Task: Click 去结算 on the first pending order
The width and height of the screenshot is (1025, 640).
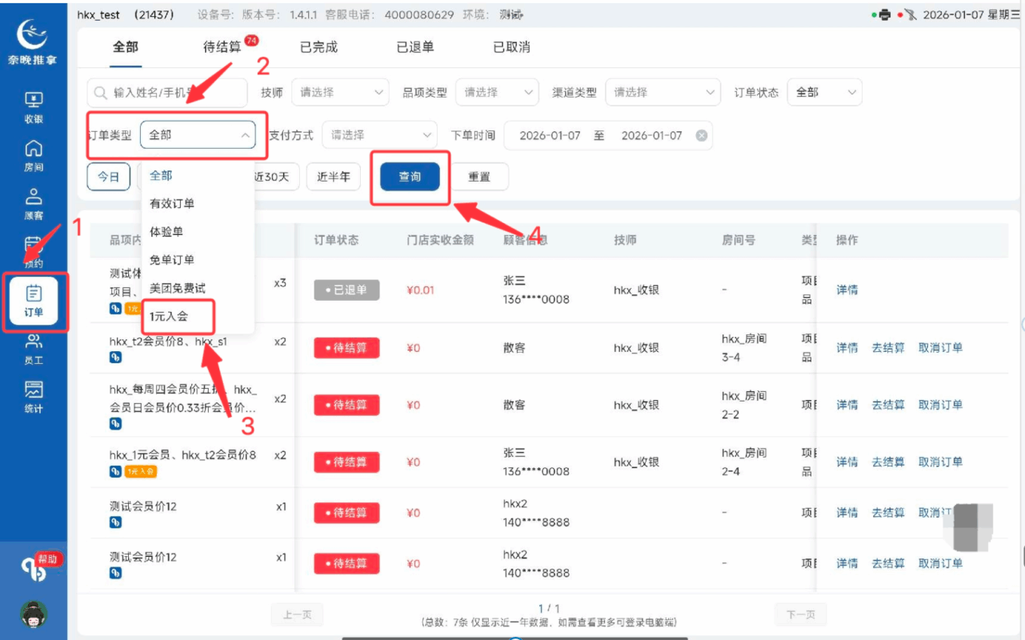Action: [889, 347]
